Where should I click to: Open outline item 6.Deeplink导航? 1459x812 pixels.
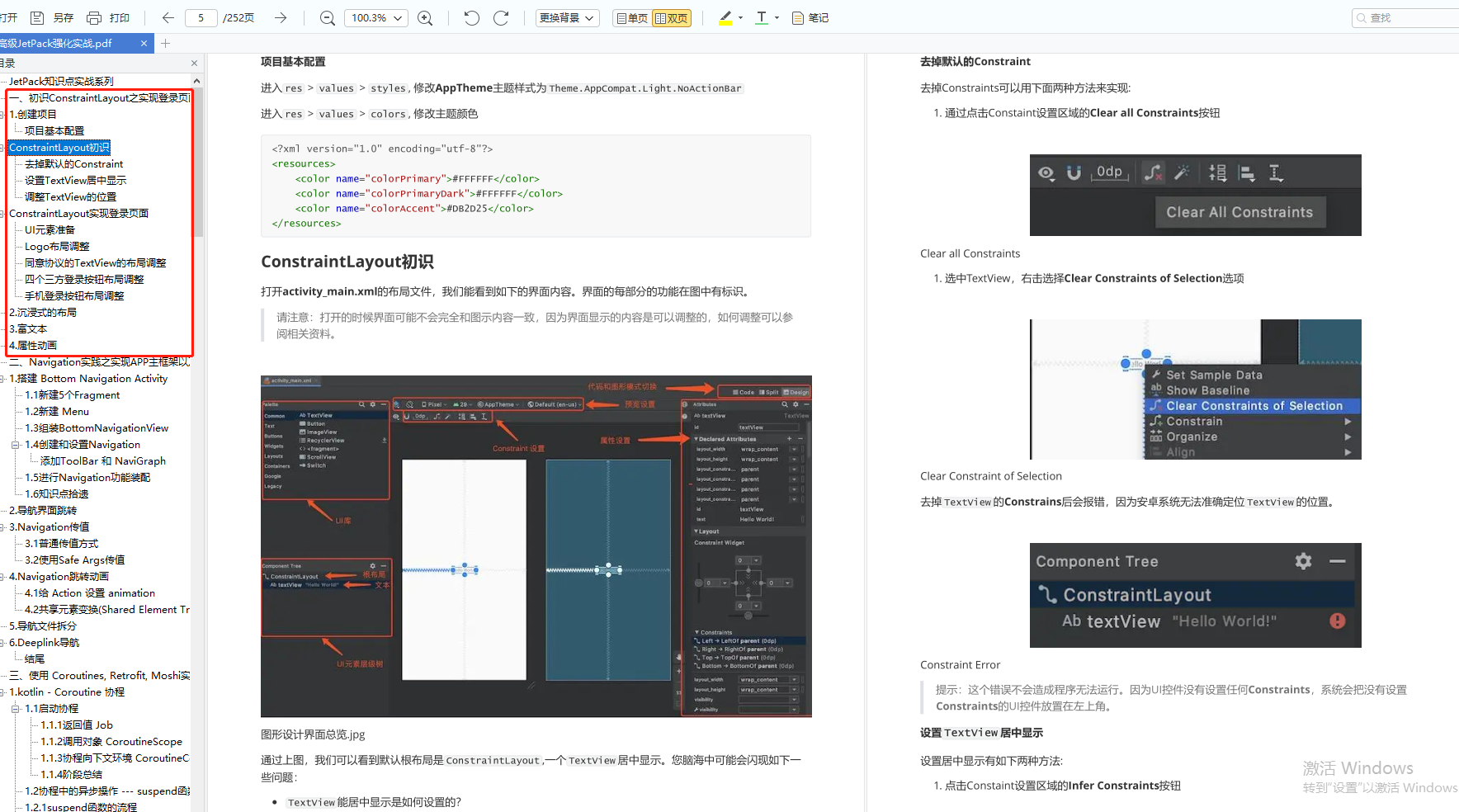(45, 642)
